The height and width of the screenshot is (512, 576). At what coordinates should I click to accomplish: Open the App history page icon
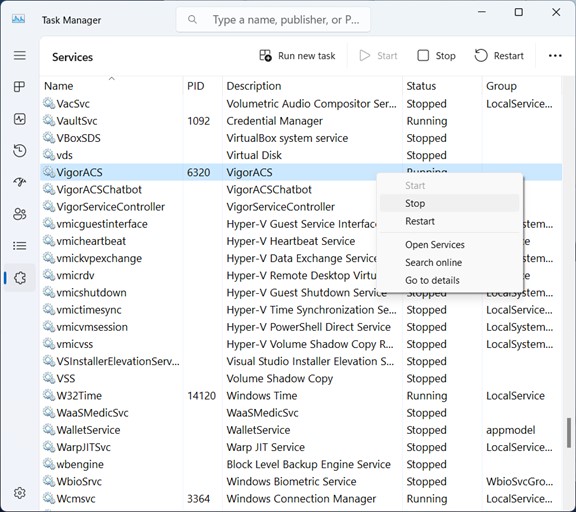(19, 151)
